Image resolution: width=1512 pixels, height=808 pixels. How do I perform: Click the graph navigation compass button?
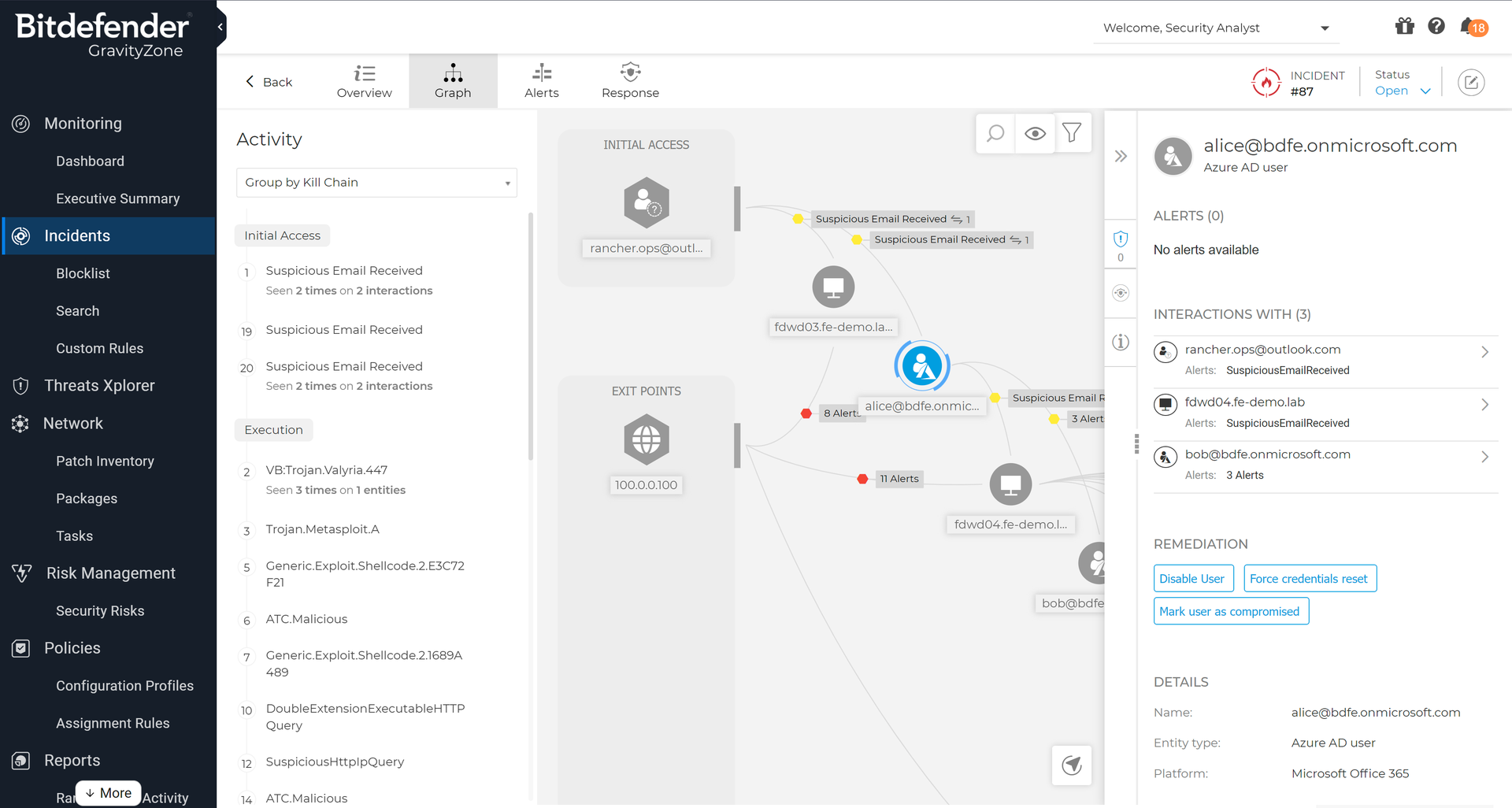coord(1072,765)
